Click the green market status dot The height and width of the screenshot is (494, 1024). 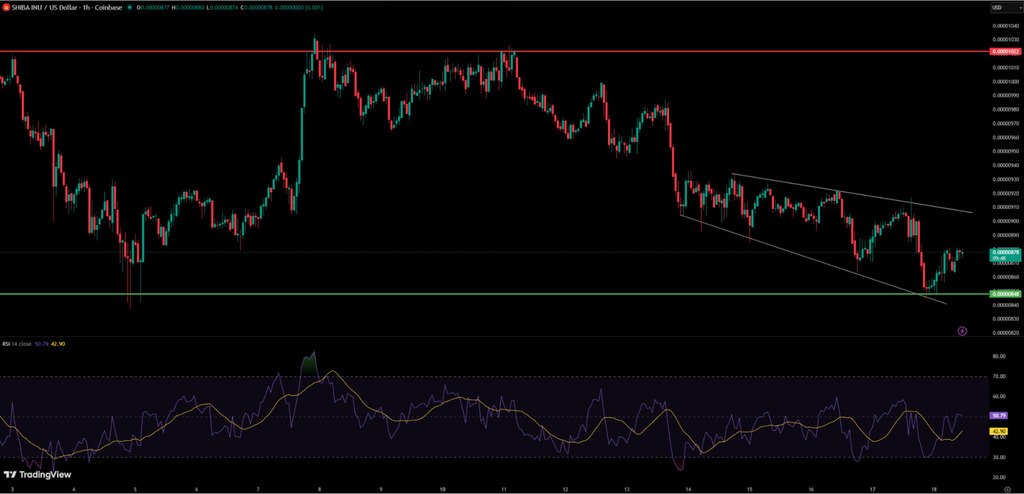(x=130, y=8)
